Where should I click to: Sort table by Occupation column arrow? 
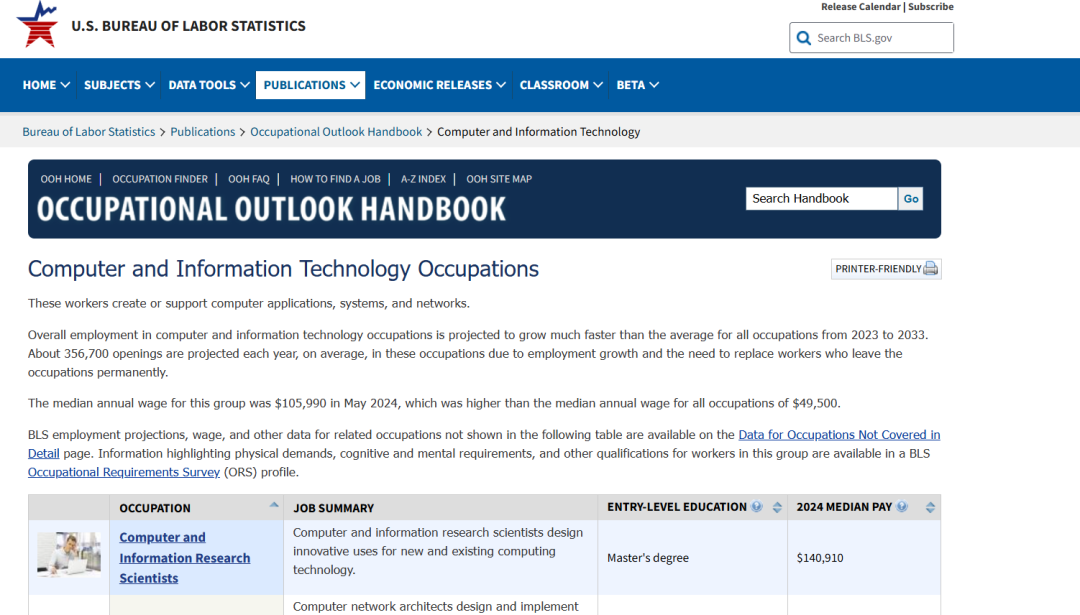tap(273, 505)
